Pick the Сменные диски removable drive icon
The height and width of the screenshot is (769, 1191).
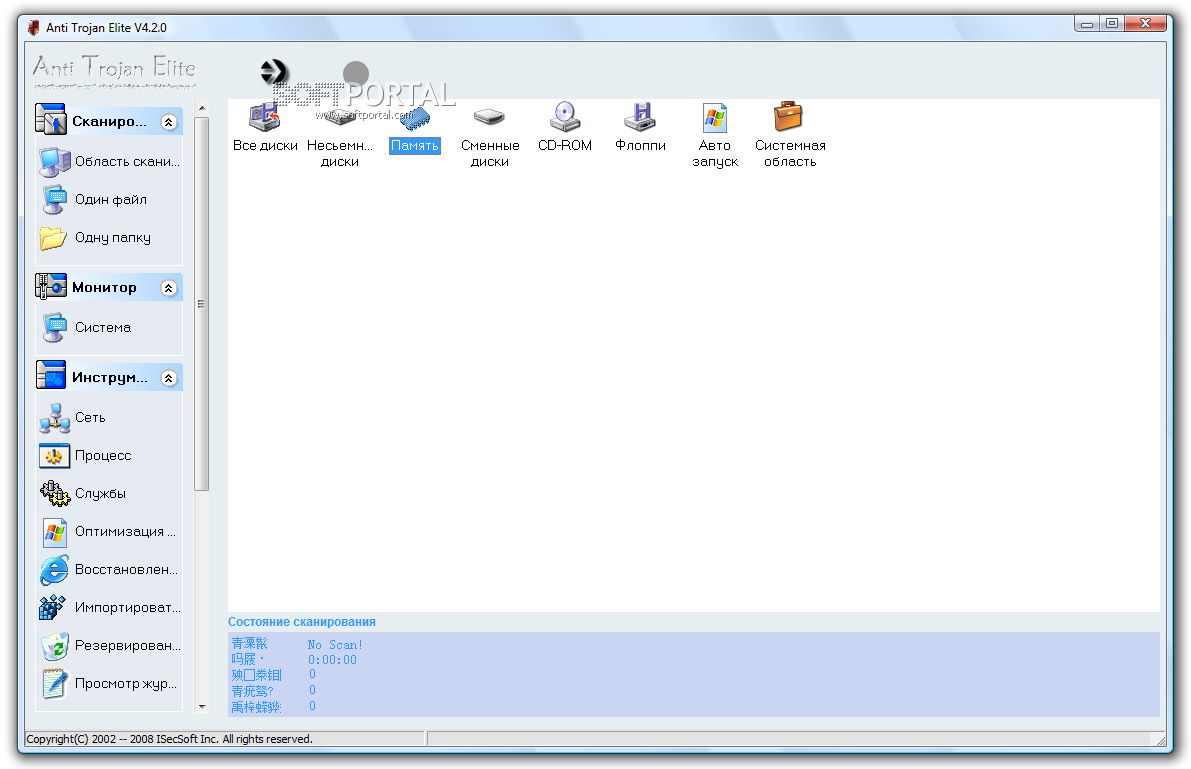tap(489, 117)
